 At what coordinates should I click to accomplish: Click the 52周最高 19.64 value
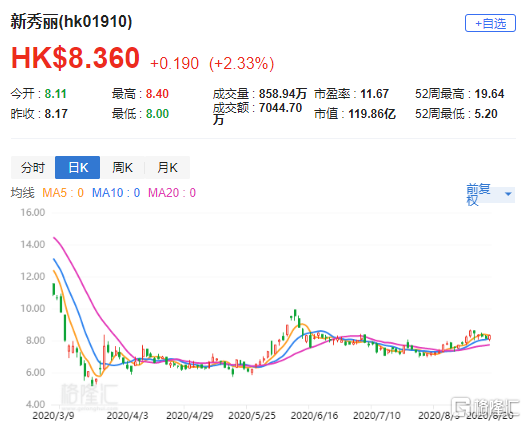[460, 94]
